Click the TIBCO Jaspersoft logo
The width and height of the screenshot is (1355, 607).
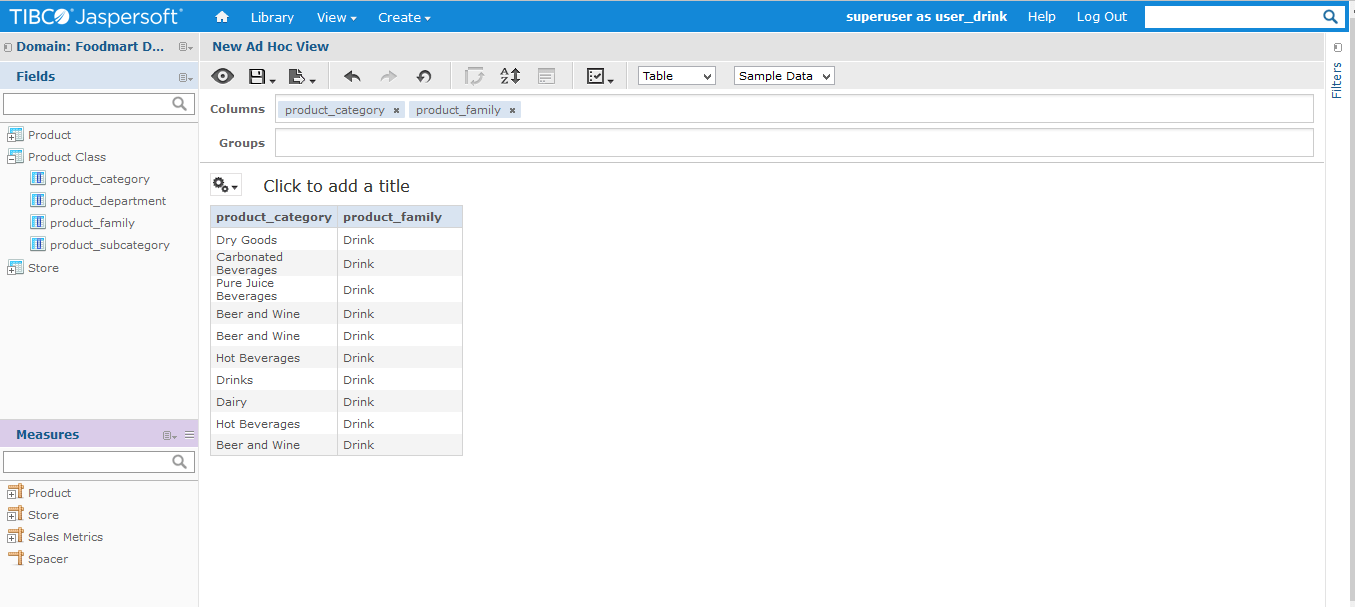click(96, 16)
